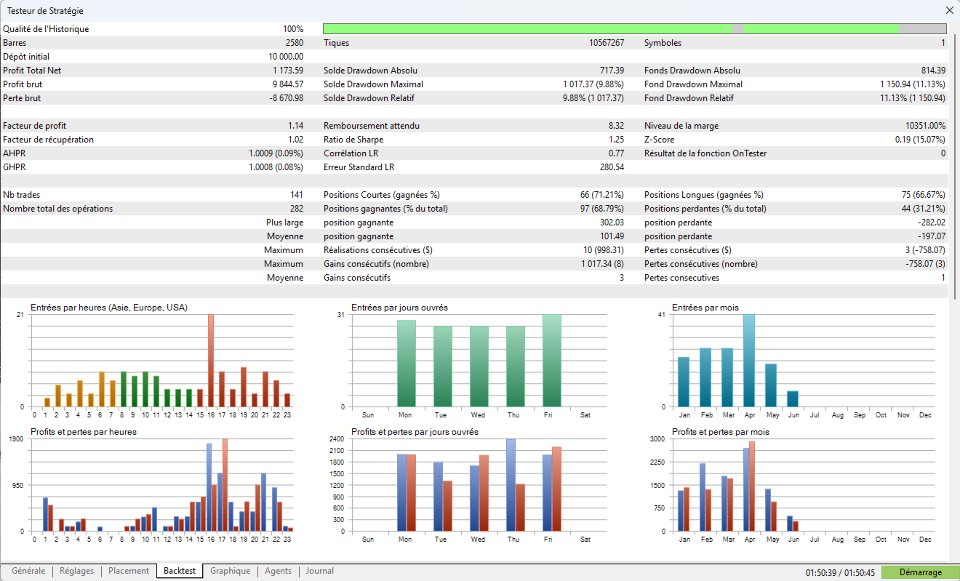Image resolution: width=960 pixels, height=581 pixels.
Task: Click the Fond Drawdown Relatif value
Action: click(x=913, y=98)
